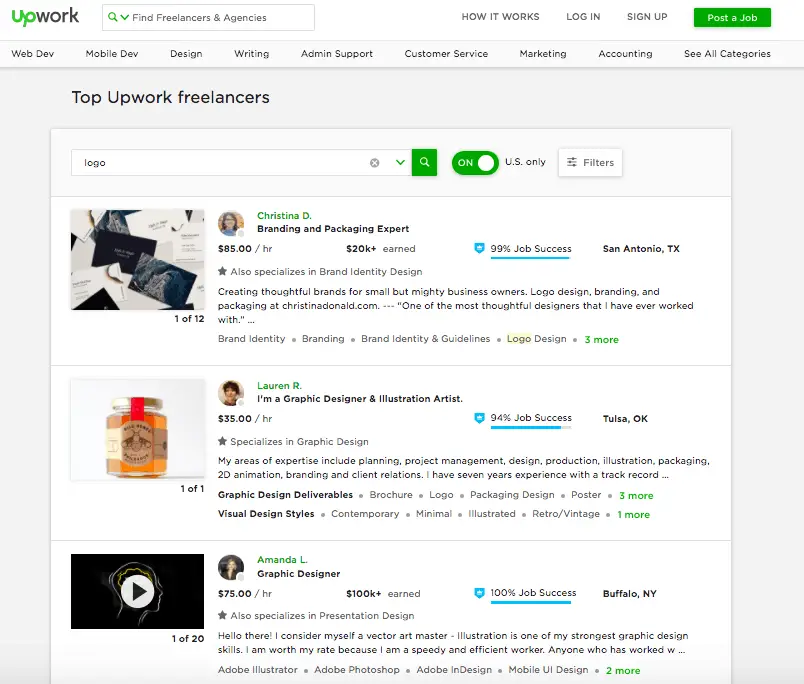Open Christina D.'s profile name link
The image size is (804, 684).
pos(284,216)
